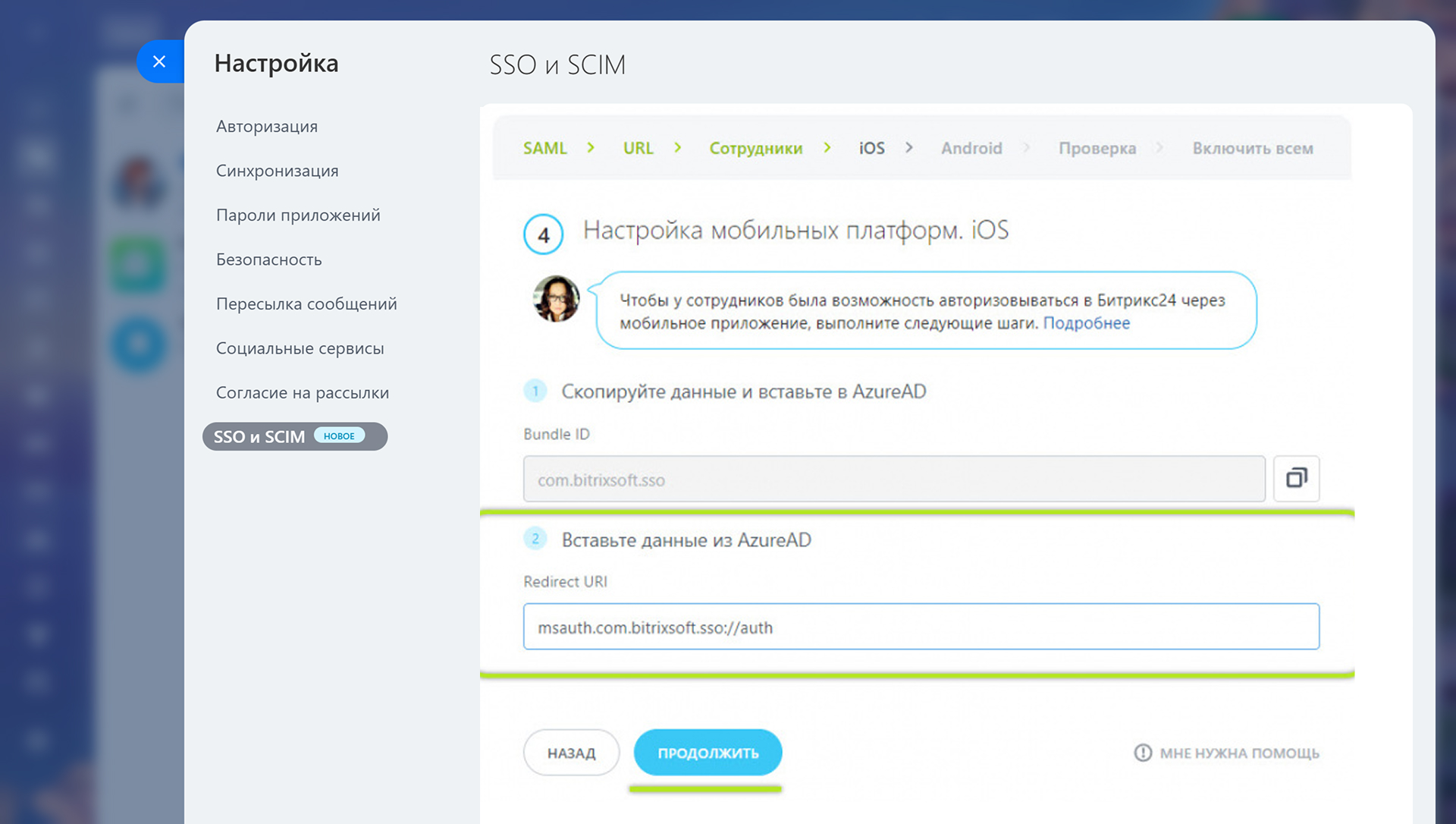
Task: Click the ПРОДОЛЖИТЬ button
Action: coord(708,753)
